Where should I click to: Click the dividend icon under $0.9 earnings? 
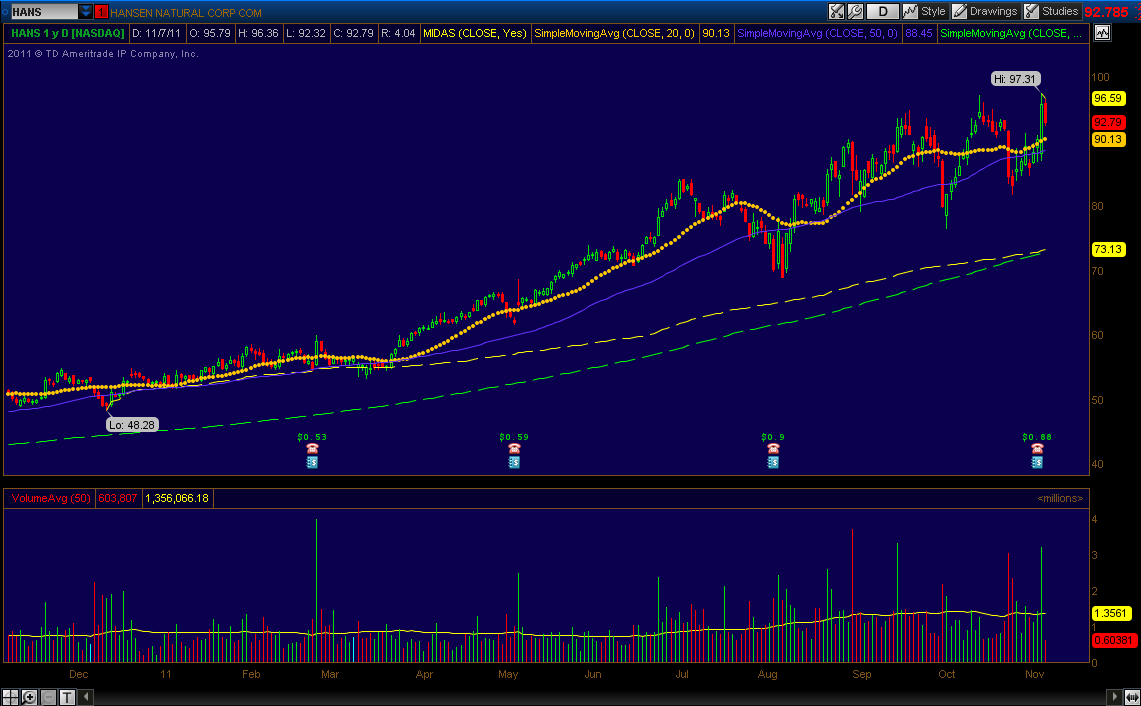(x=773, y=462)
